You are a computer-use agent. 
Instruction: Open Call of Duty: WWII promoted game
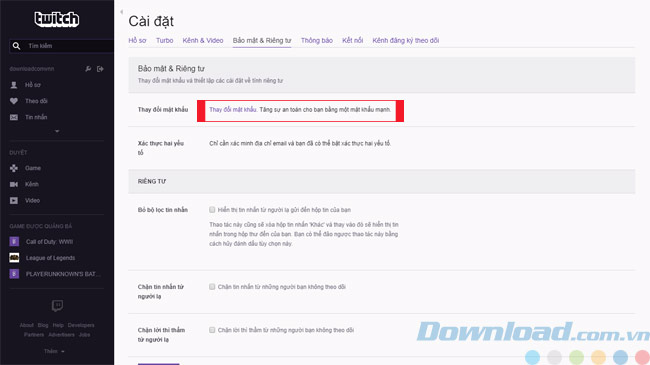click(49, 242)
